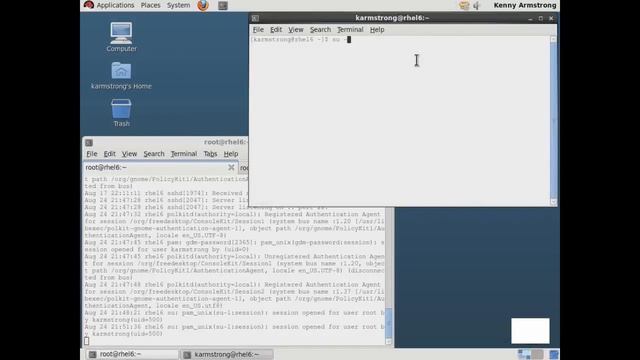640x360 pixels.
Task: Open the Computer desktop icon
Action: click(x=121, y=37)
